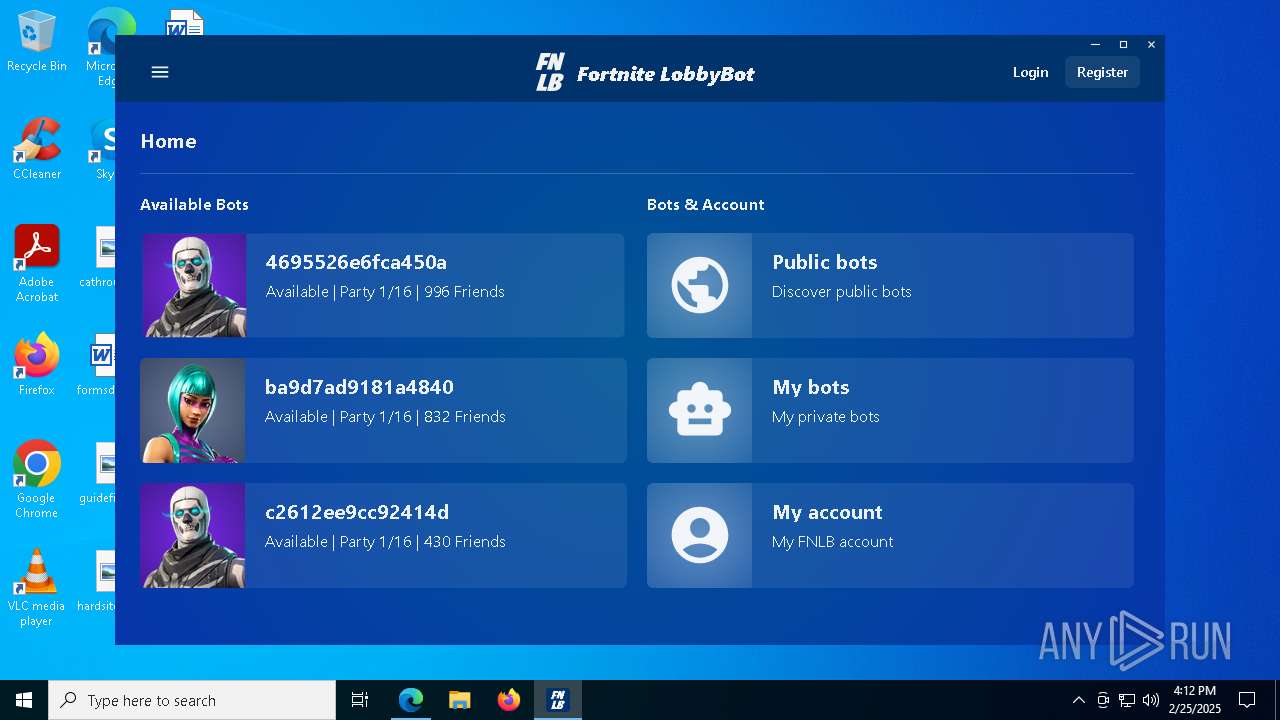Click the network tray icon
The image size is (1280, 720).
point(1127,700)
